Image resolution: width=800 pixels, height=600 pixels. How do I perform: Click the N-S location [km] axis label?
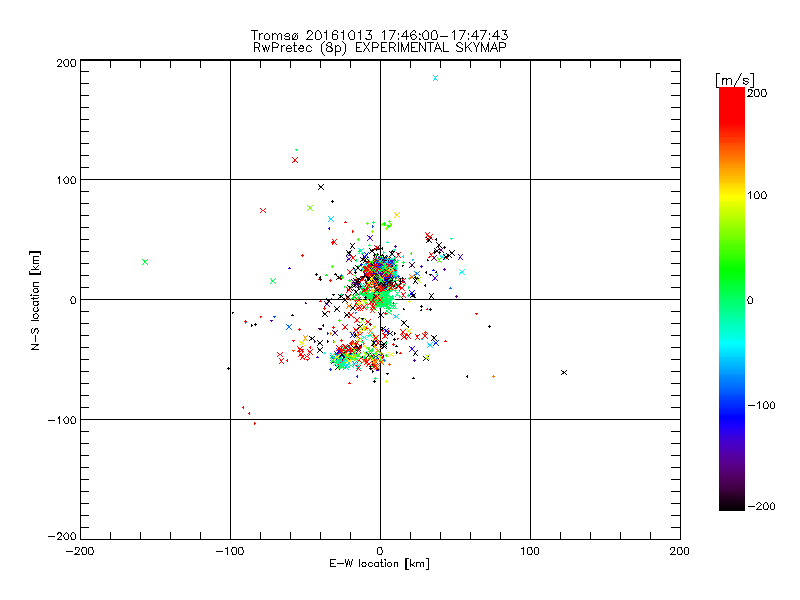35,299
